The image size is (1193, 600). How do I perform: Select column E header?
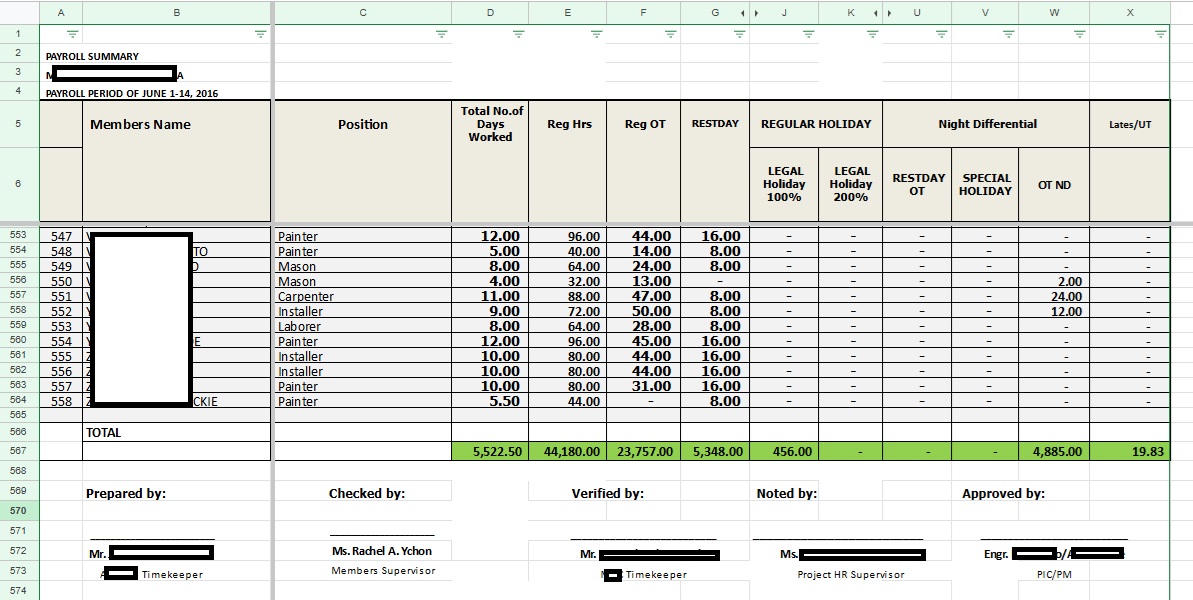coord(568,13)
